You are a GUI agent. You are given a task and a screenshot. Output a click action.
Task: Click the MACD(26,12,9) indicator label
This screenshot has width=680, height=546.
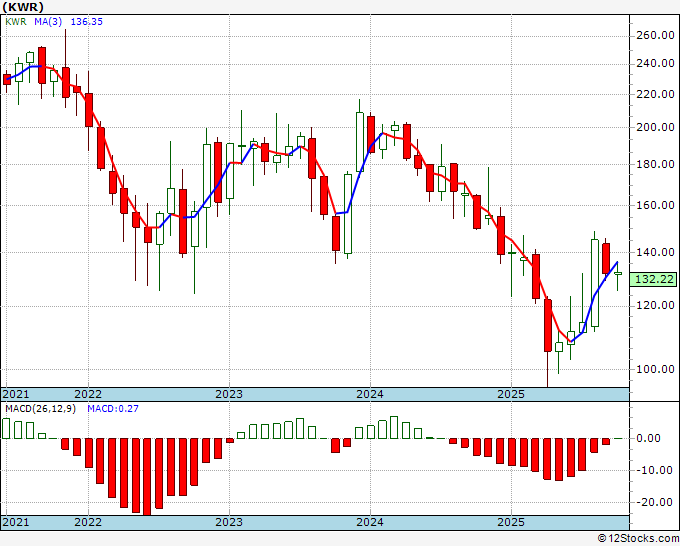[40, 409]
